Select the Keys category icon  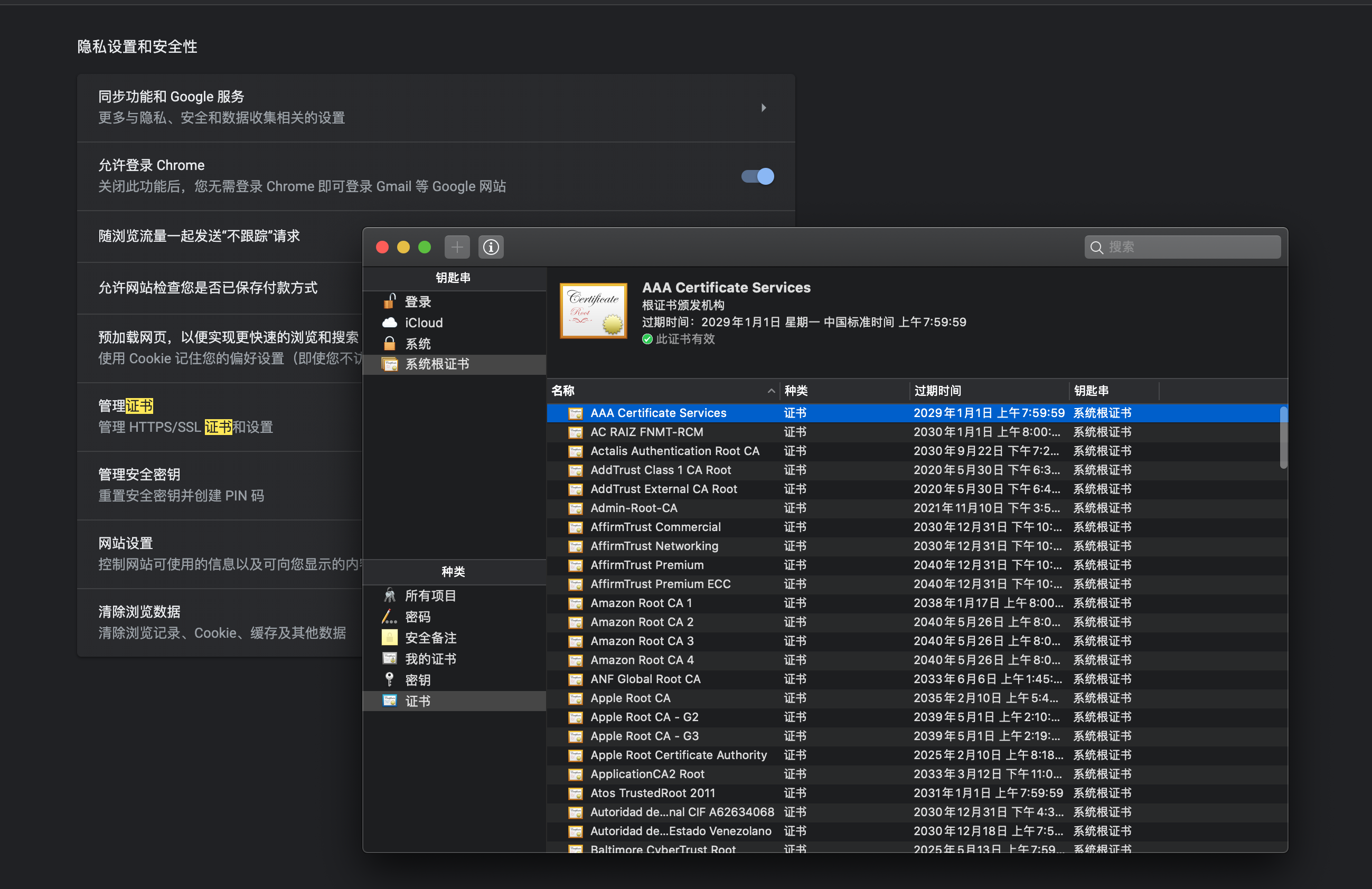(390, 680)
